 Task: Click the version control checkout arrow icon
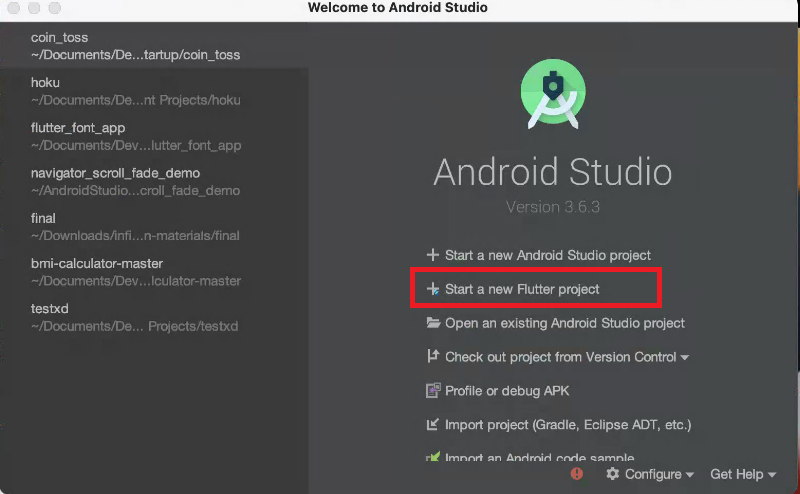433,356
